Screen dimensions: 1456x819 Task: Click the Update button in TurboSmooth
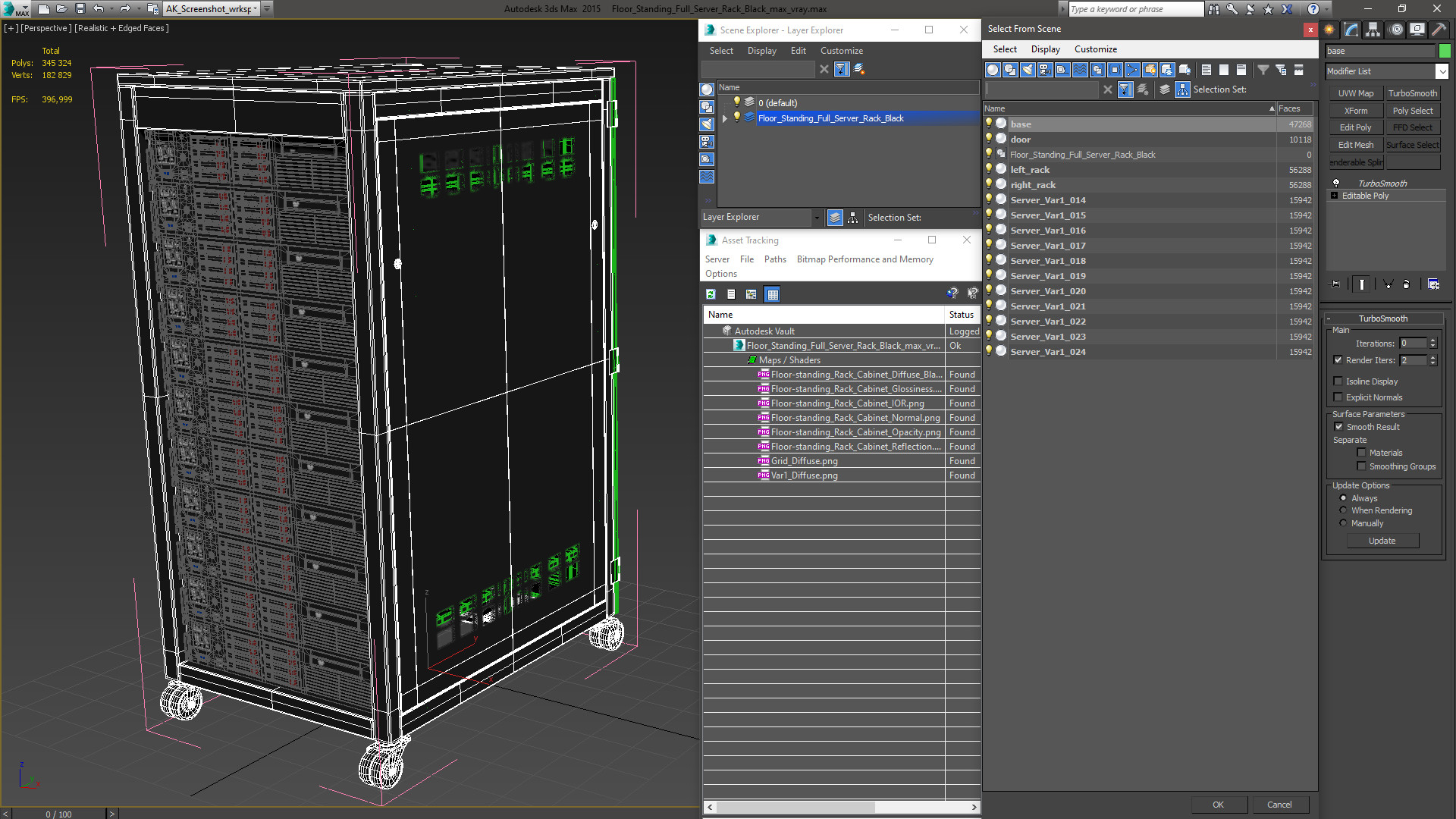(x=1382, y=541)
